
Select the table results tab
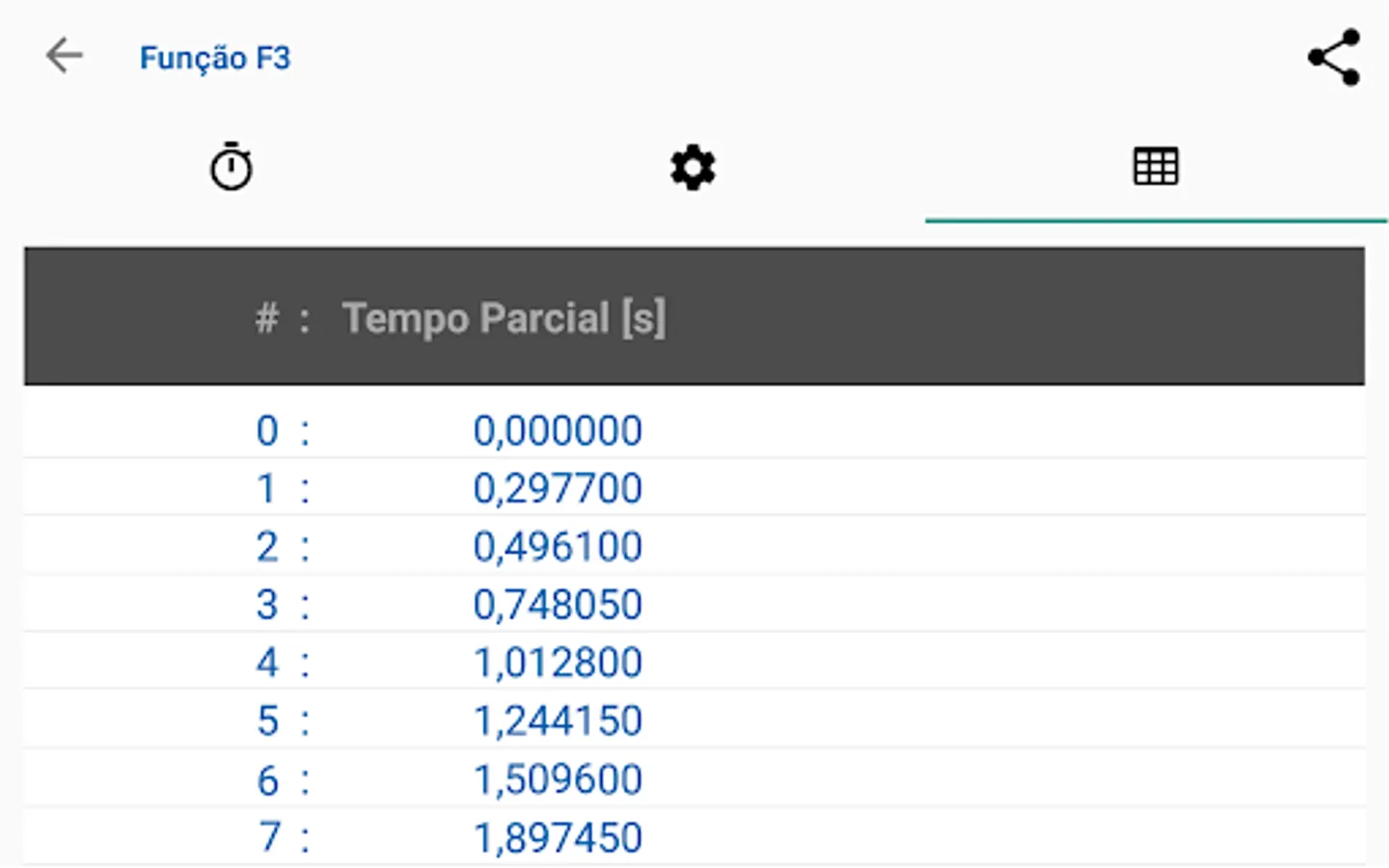1156,168
